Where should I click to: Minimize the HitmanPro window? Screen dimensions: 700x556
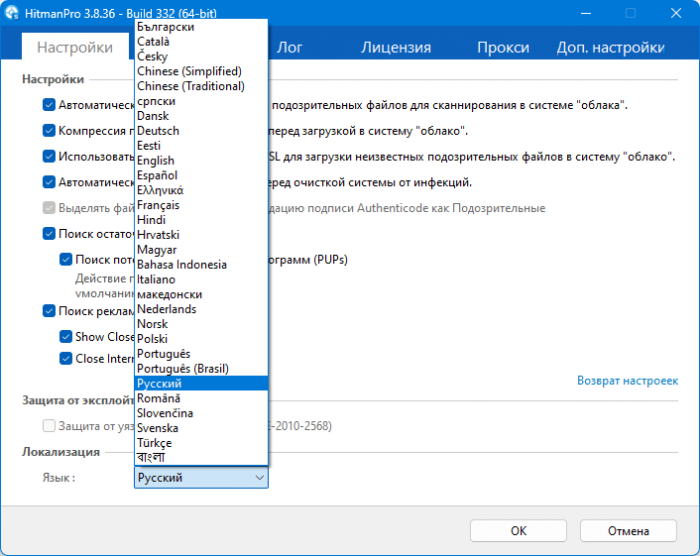coord(586,13)
